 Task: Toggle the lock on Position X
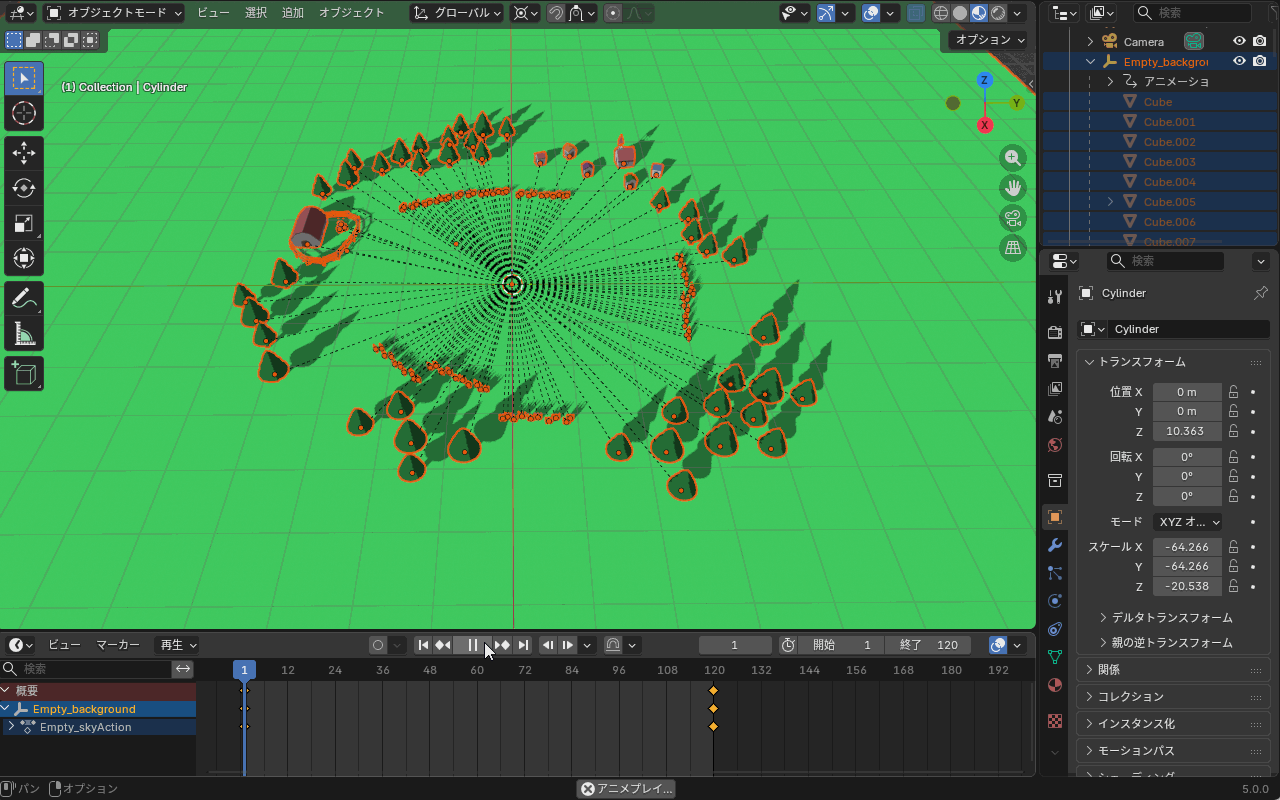point(1234,392)
